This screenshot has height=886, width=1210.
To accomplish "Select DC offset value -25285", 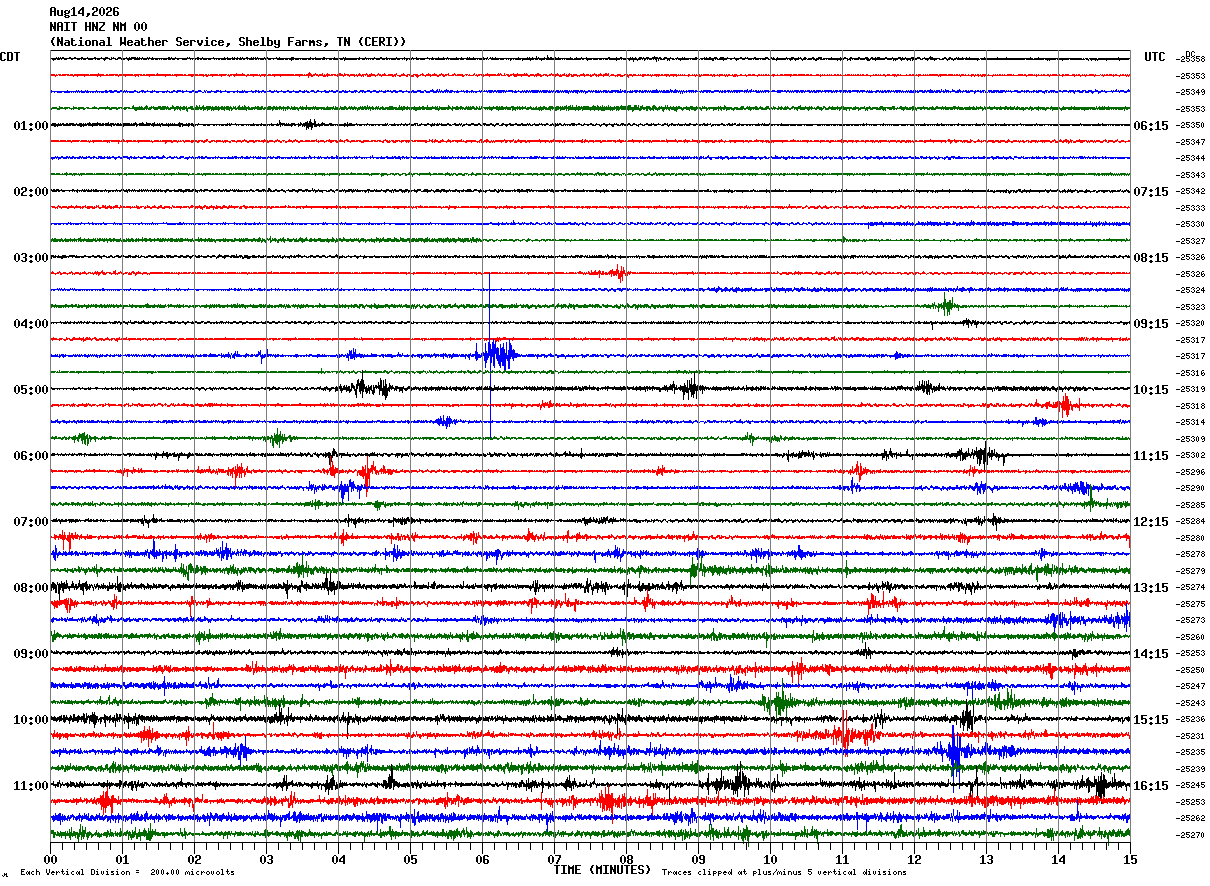I will [x=1191, y=505].
